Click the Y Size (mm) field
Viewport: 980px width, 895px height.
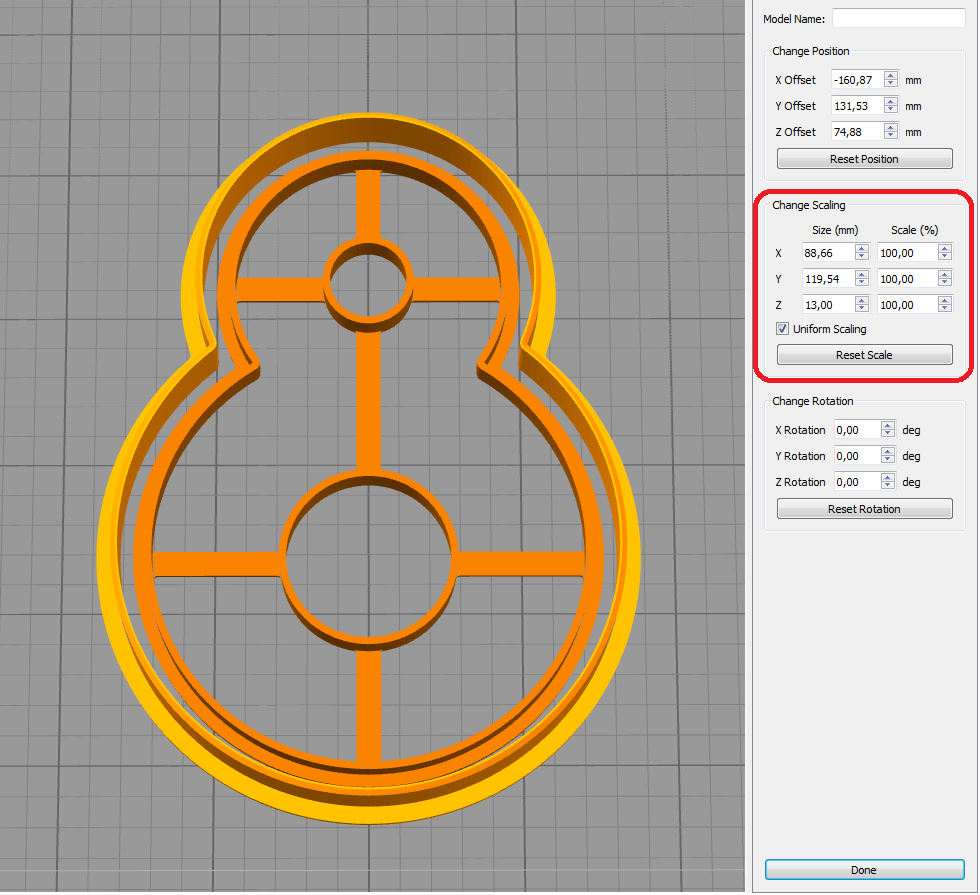coord(828,279)
